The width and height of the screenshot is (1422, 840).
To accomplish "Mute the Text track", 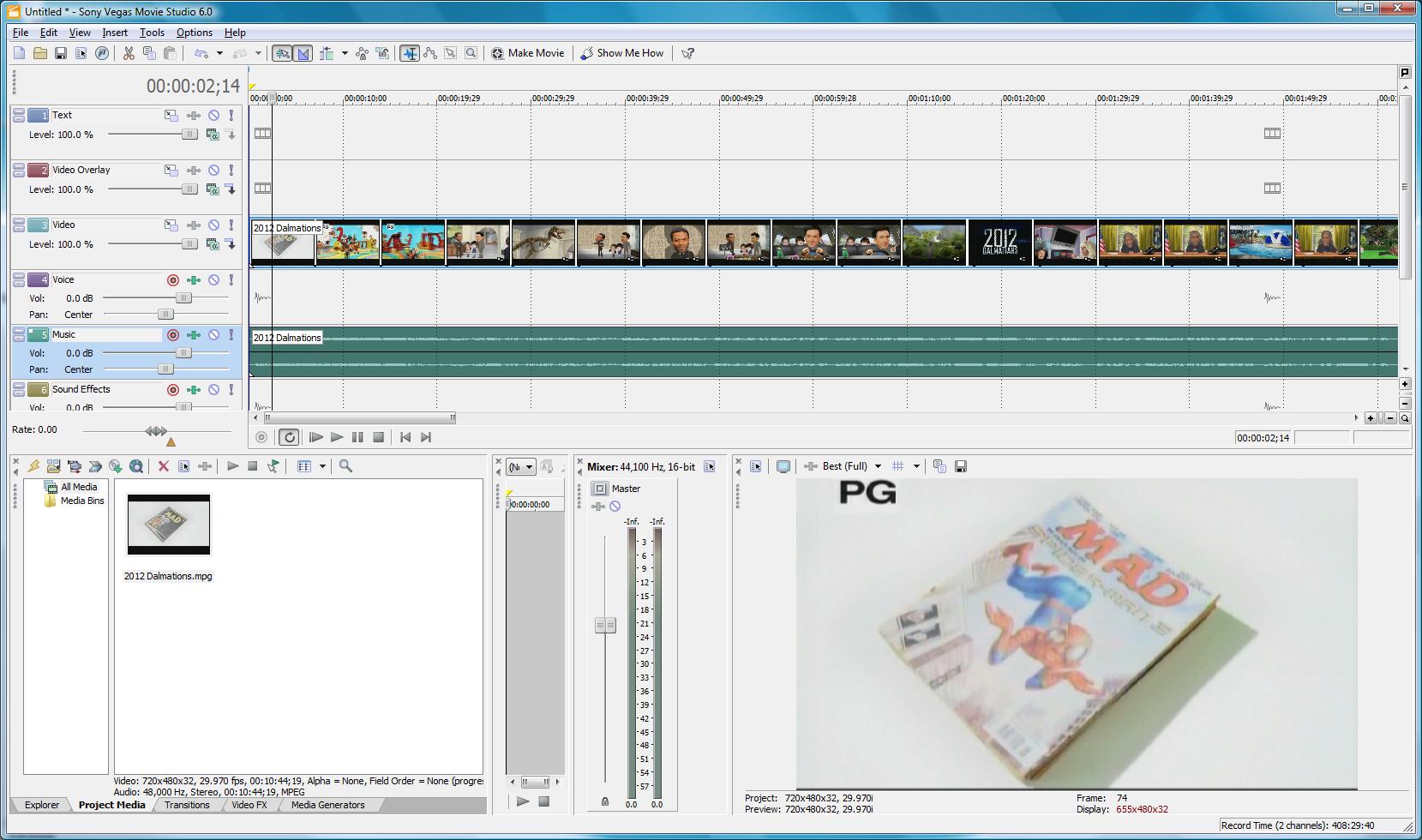I will 214,115.
